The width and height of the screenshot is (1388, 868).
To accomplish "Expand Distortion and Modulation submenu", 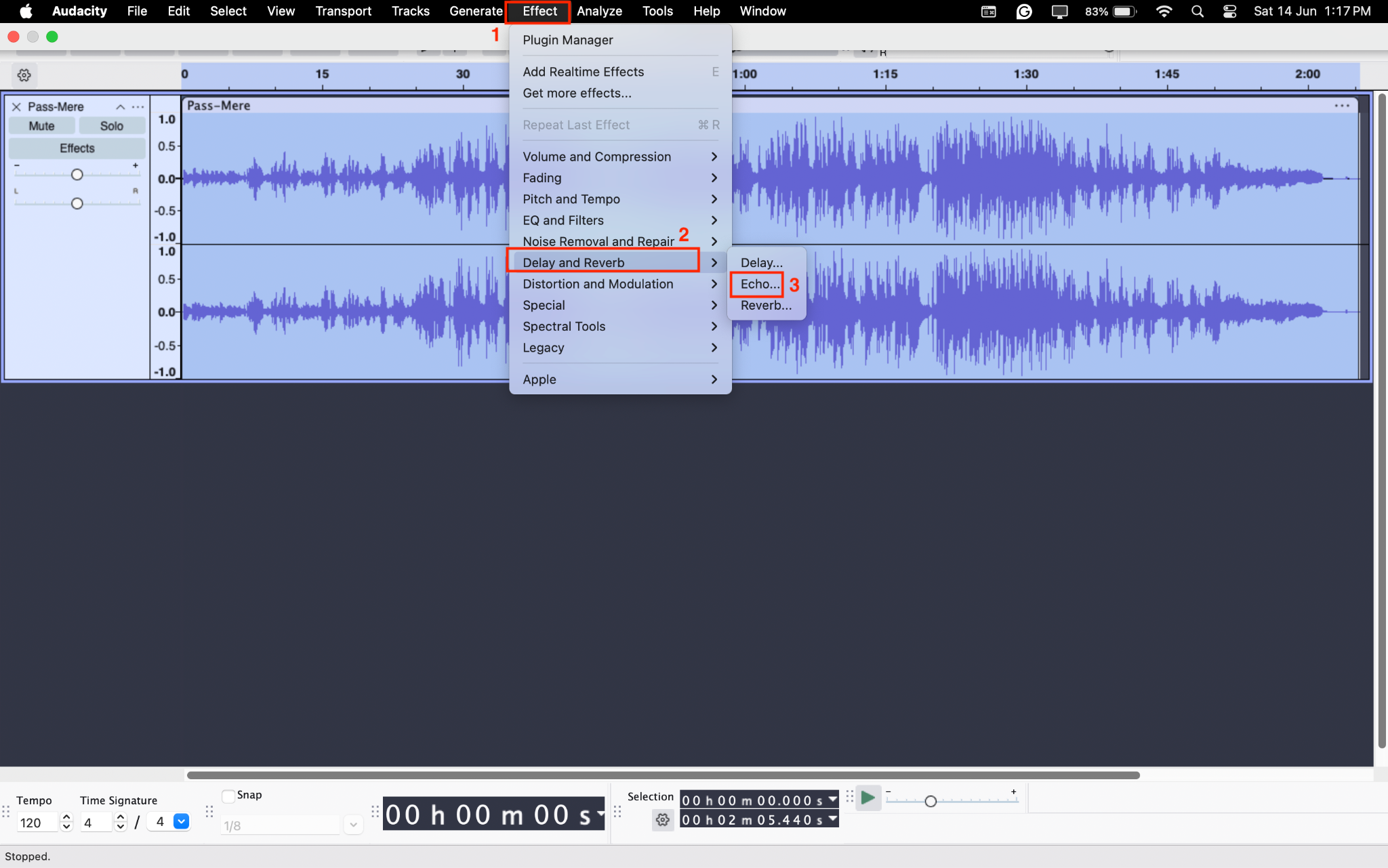I will [620, 284].
